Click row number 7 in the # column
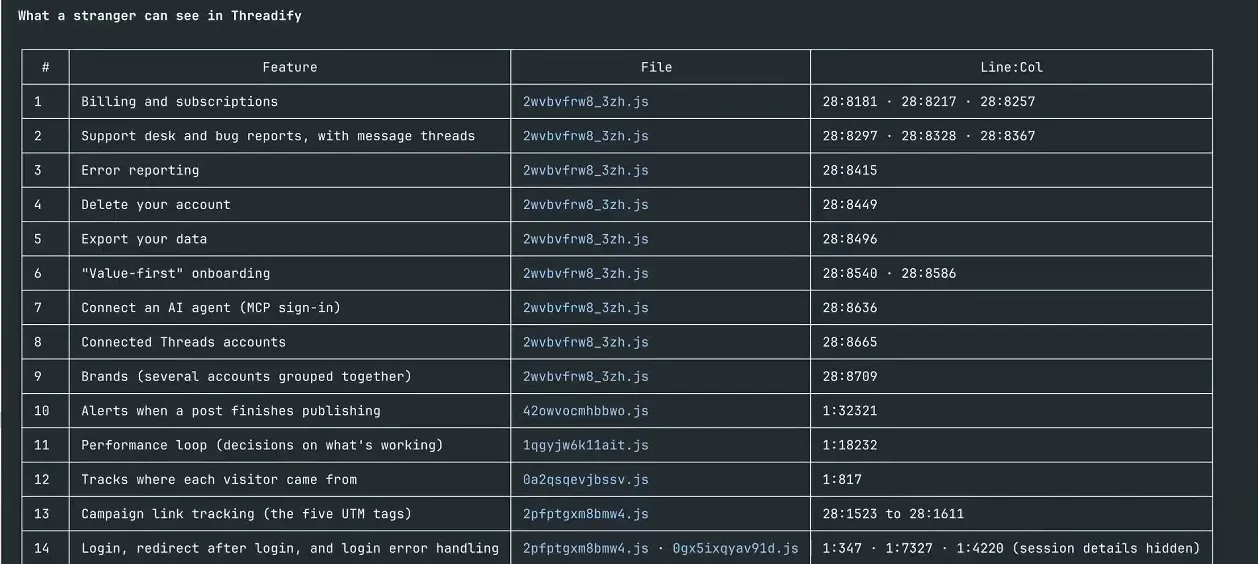Image resolution: width=1258 pixels, height=564 pixels. coord(38,308)
